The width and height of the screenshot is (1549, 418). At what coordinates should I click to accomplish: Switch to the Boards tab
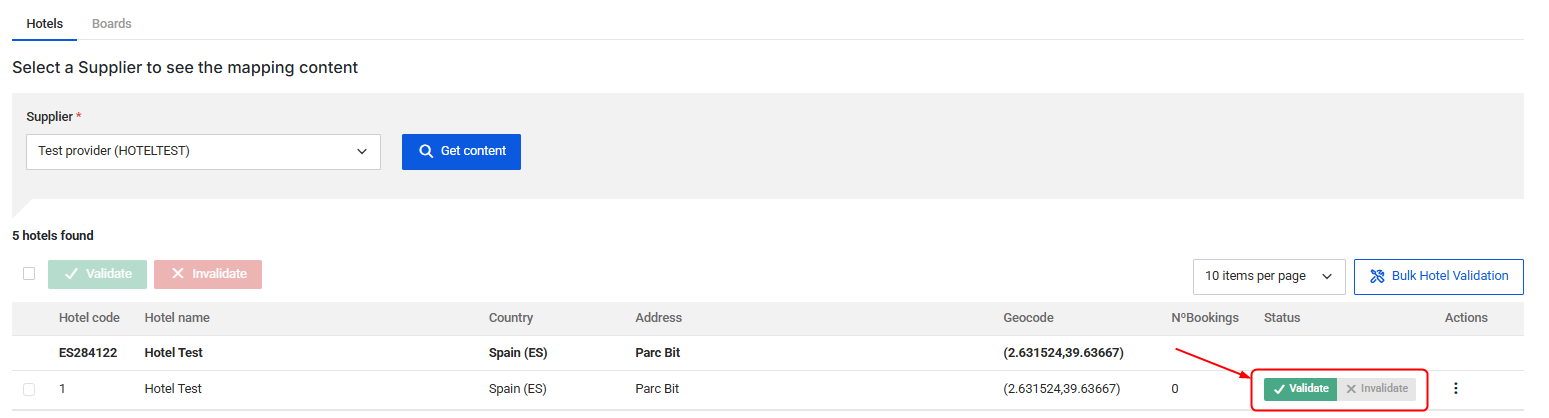point(112,23)
